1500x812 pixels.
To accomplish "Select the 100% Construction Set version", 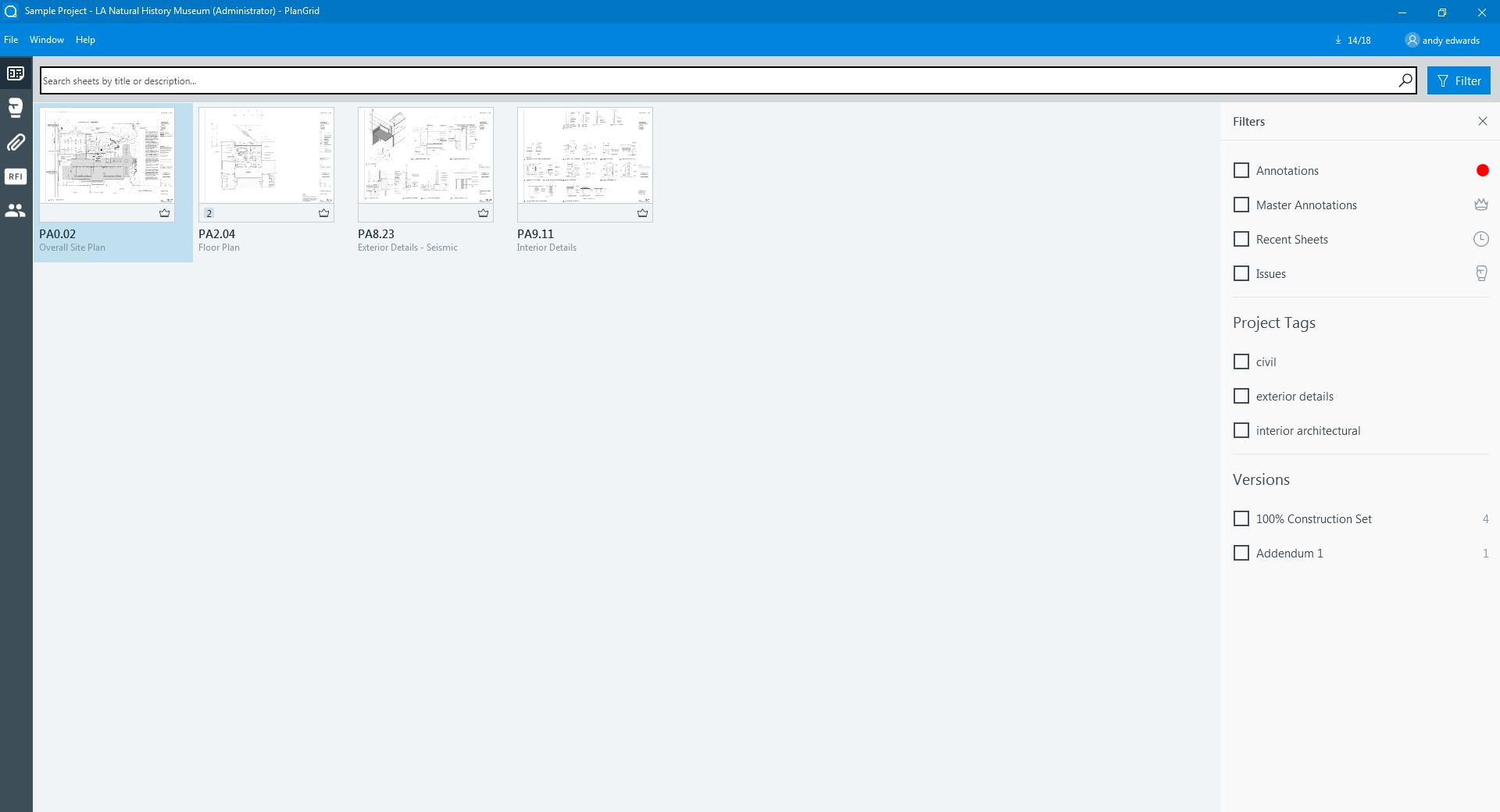I will tap(1241, 518).
